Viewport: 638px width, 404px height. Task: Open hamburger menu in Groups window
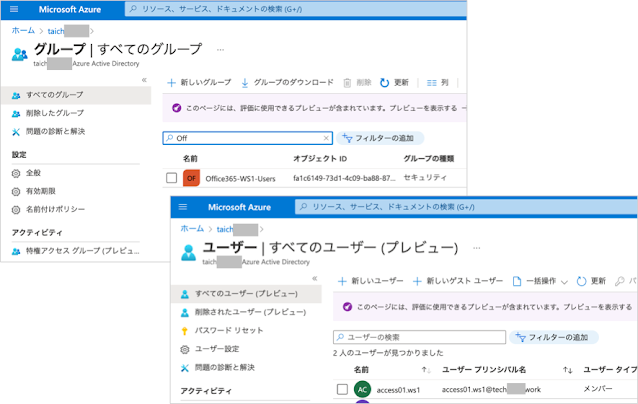click(14, 9)
